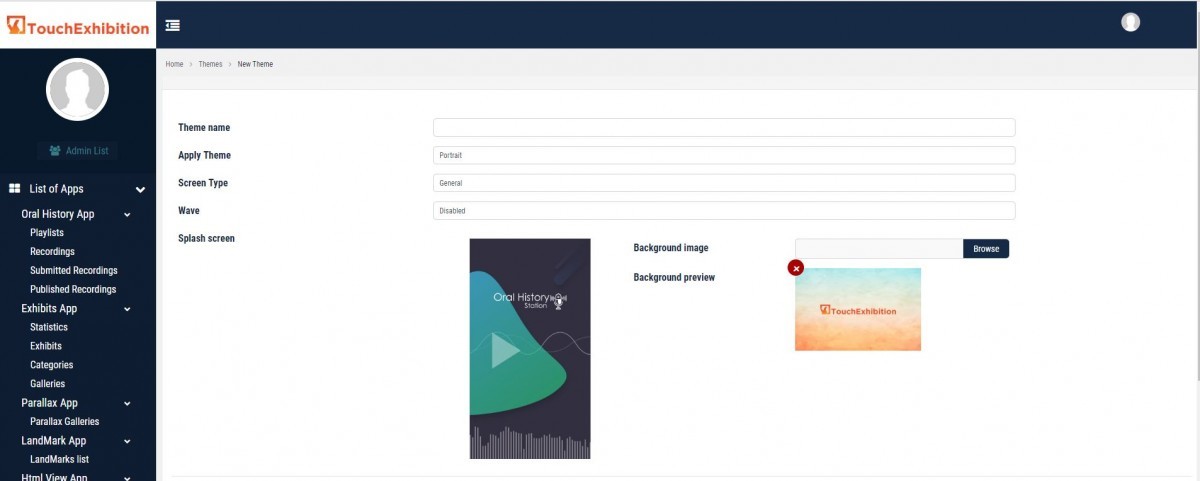1200x481 pixels.
Task: Open the user avatar in top bar
Action: point(1130,22)
